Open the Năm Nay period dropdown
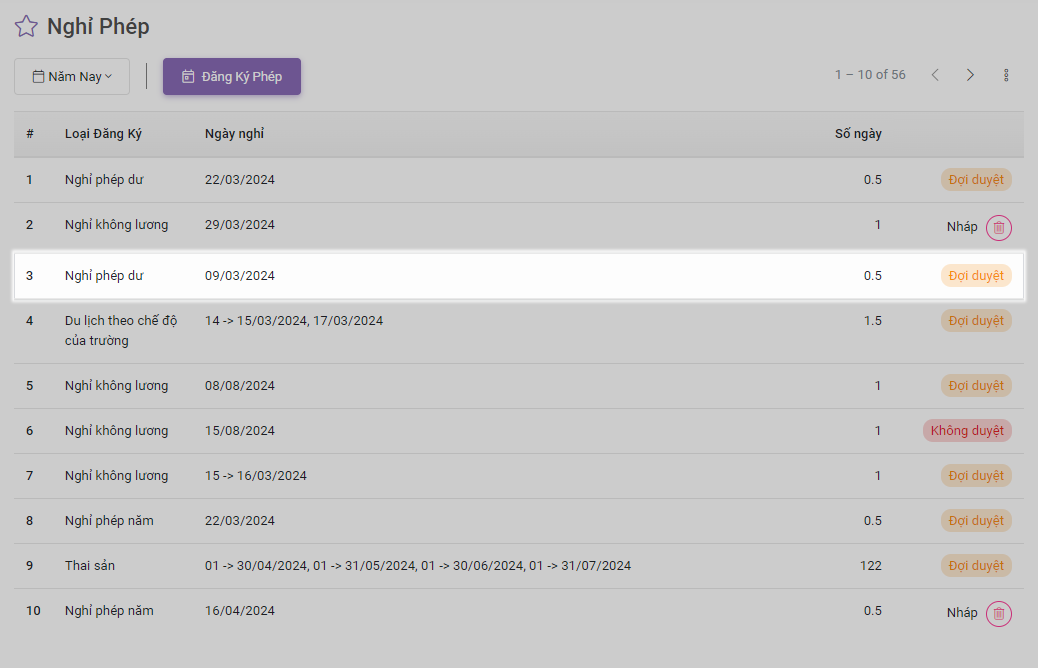This screenshot has height=668, width=1038. click(72, 77)
